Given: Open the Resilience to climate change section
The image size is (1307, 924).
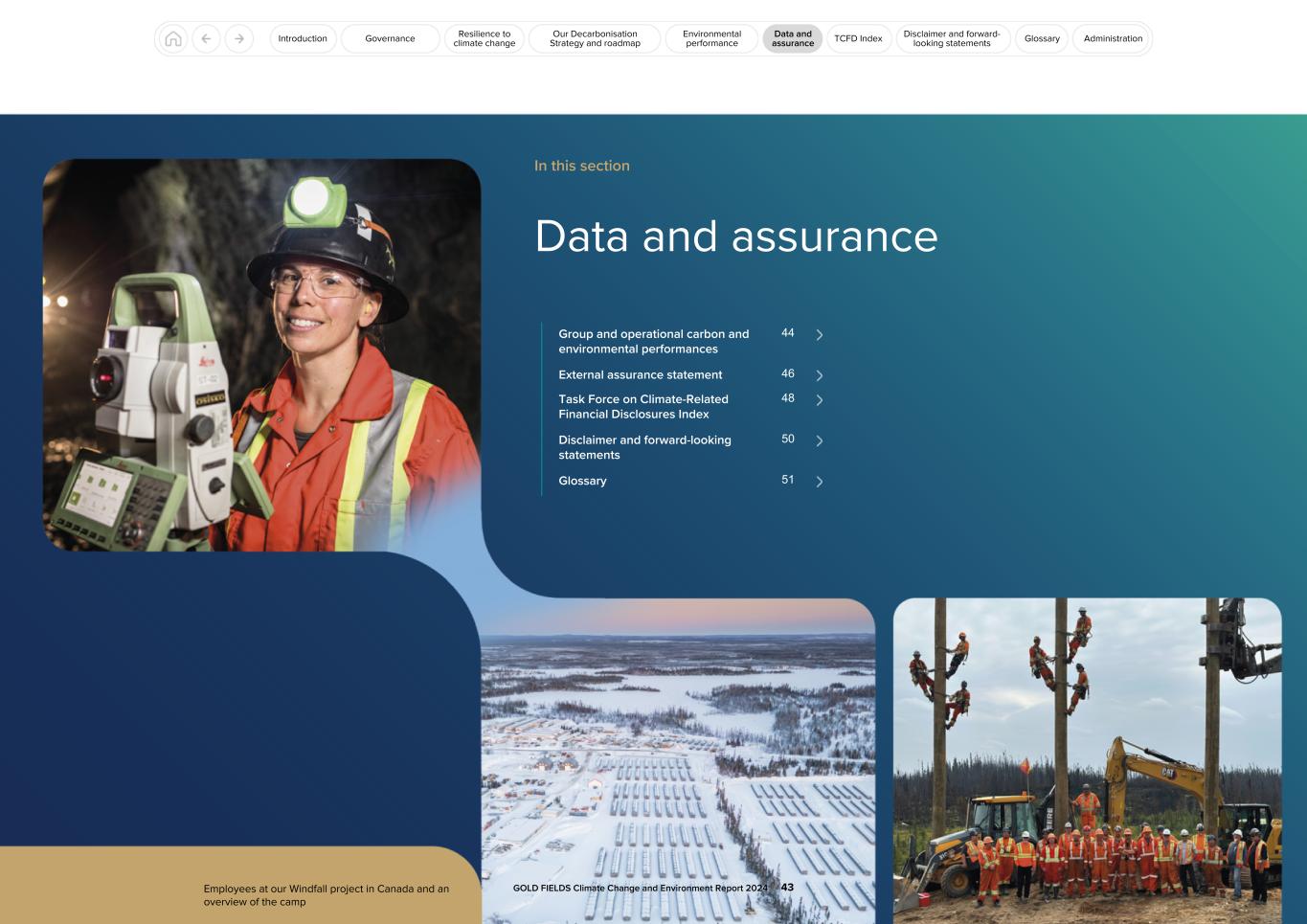Looking at the screenshot, I should click(x=484, y=38).
